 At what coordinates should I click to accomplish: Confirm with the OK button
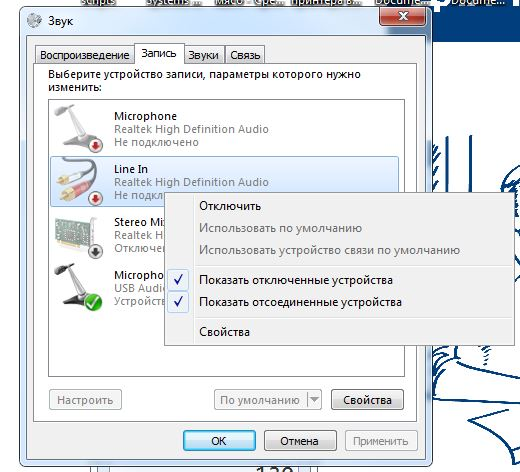(219, 441)
